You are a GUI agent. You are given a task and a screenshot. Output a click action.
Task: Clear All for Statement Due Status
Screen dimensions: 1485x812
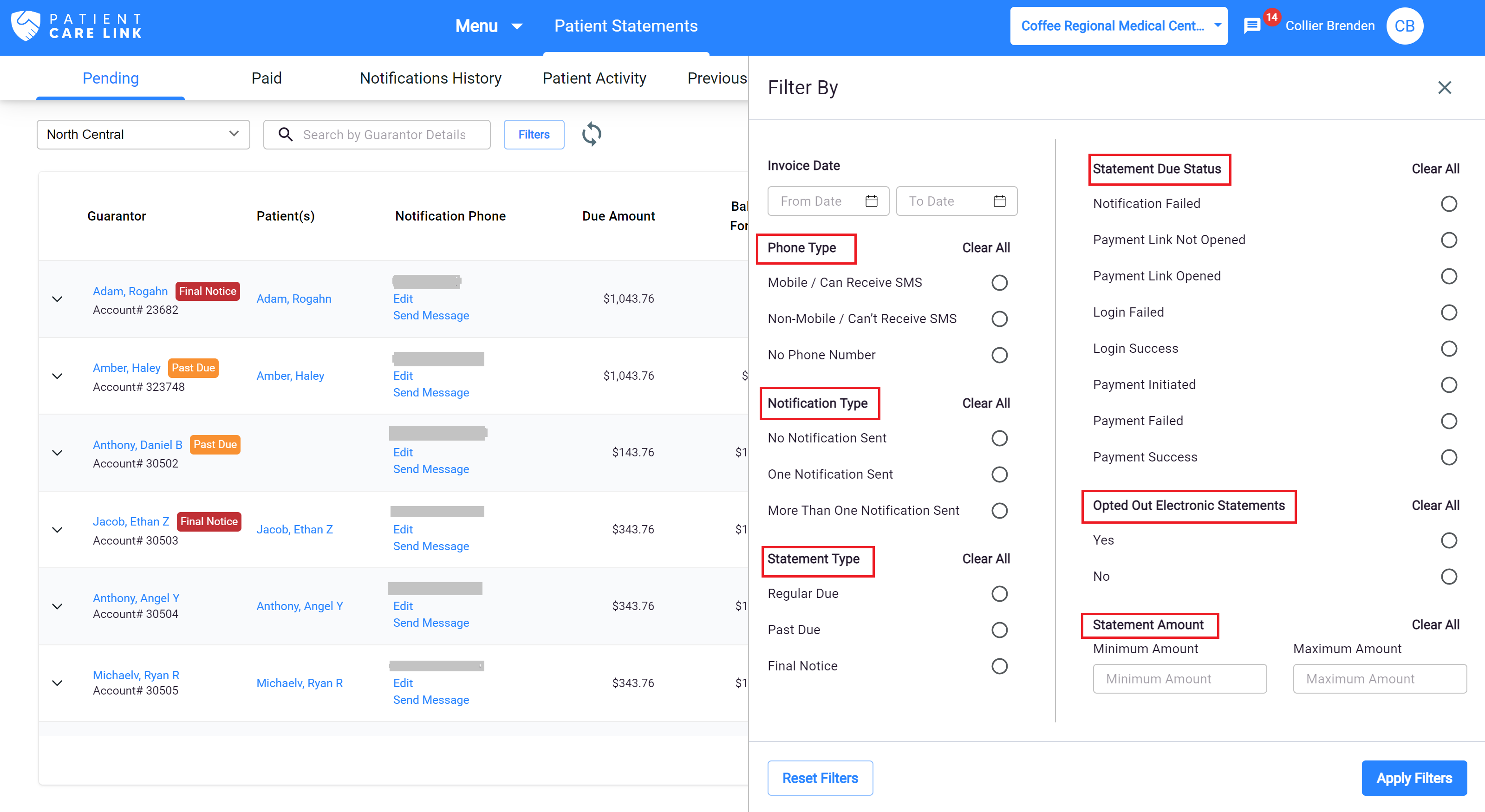[1435, 169]
